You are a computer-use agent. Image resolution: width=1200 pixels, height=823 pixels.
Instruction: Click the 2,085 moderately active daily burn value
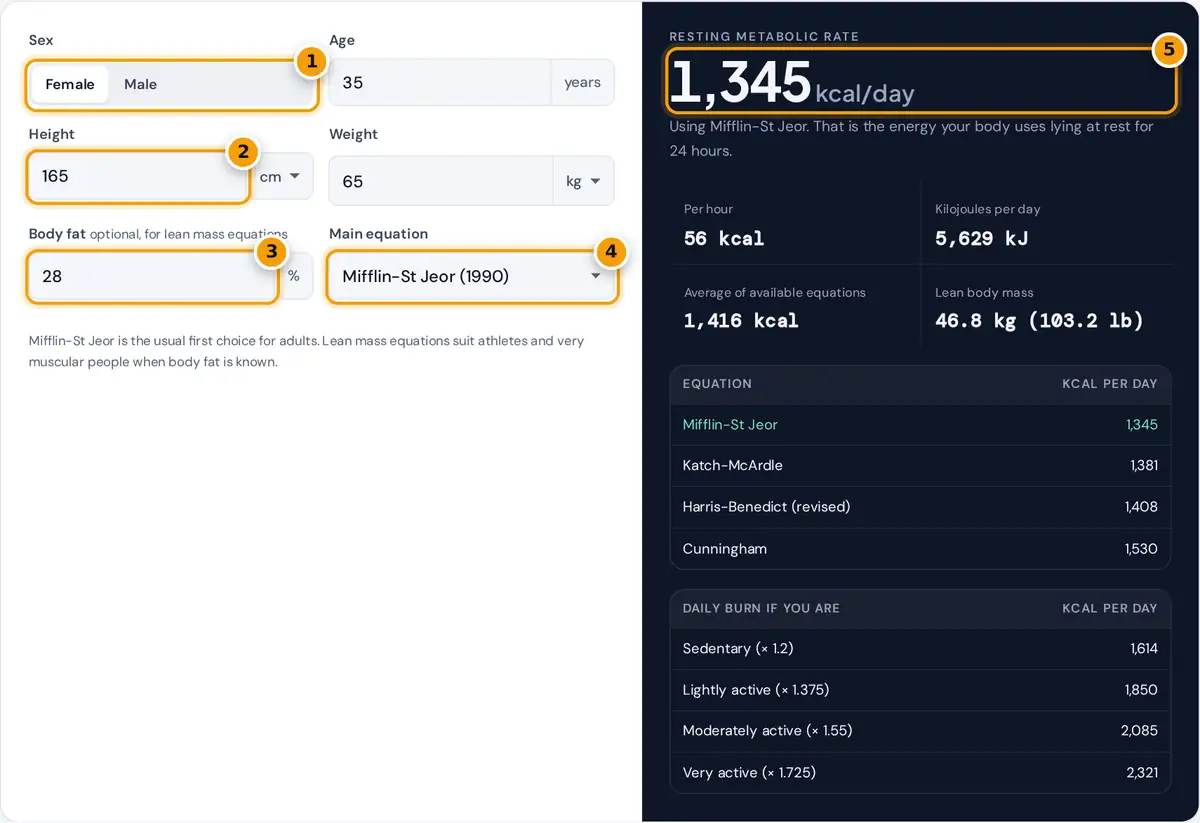pos(1140,731)
